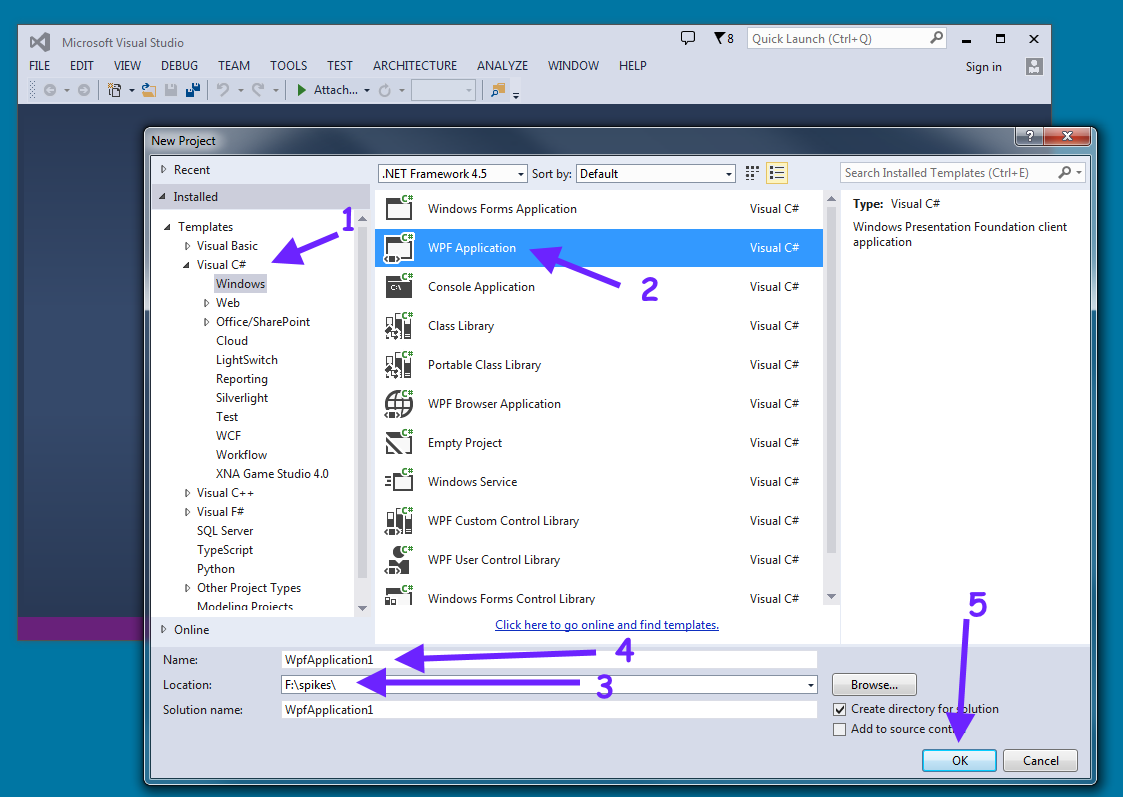The image size is (1123, 797).
Task: Click the Redo toolbar icon
Action: (258, 90)
